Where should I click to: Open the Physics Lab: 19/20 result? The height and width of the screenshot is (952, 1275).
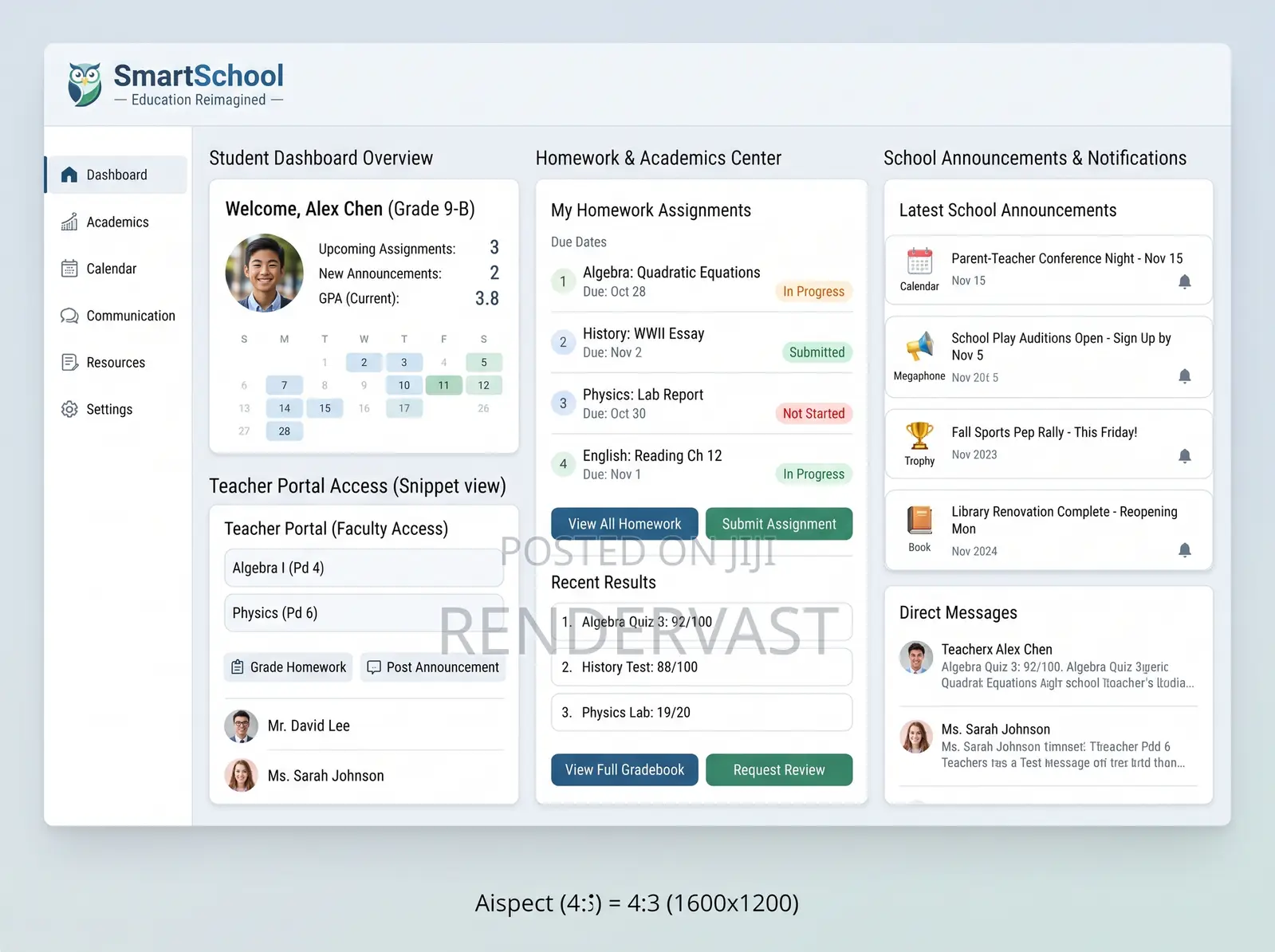pos(702,713)
